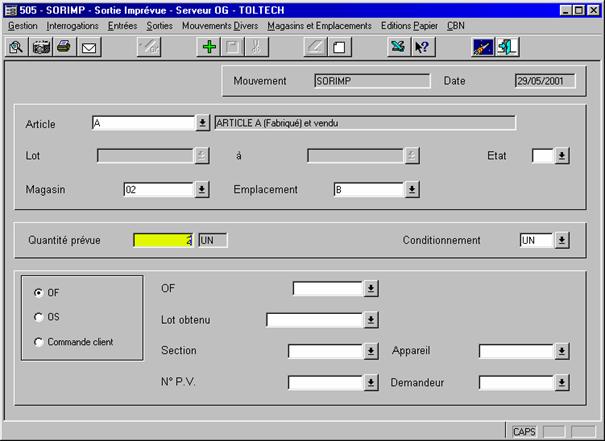Select the OS radio button
Viewport: 605px width, 441px height.
pyautogui.click(x=39, y=317)
